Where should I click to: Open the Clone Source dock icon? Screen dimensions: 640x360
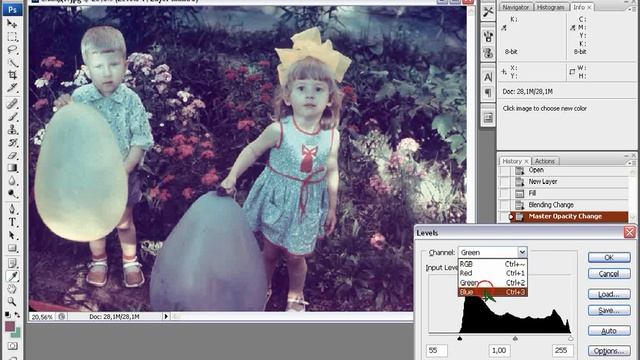(488, 53)
